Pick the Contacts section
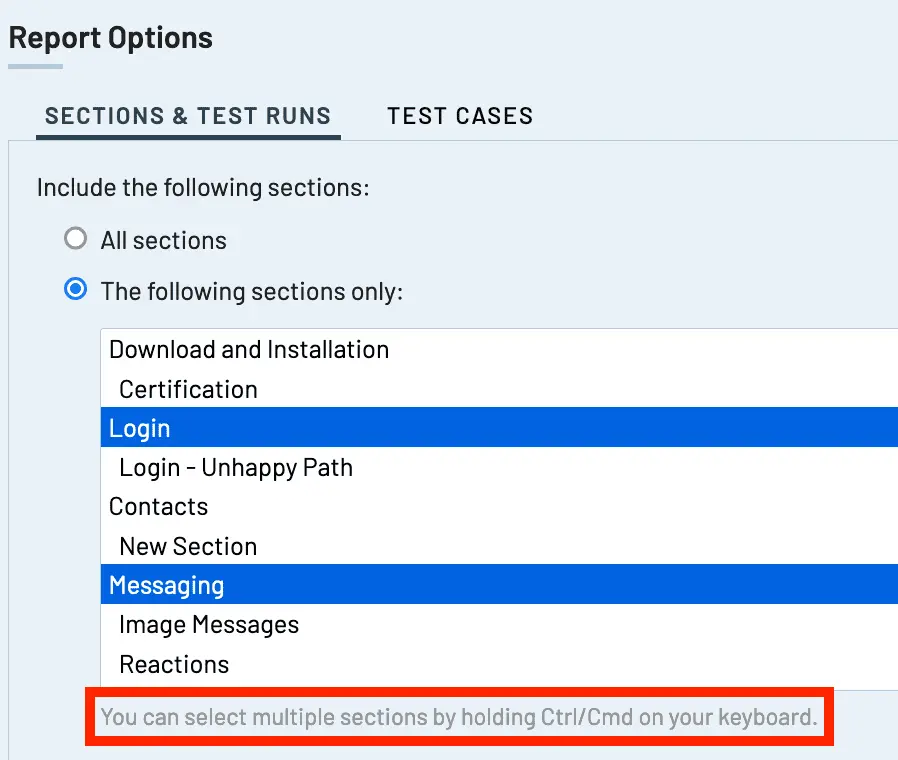The image size is (898, 760). click(x=499, y=506)
